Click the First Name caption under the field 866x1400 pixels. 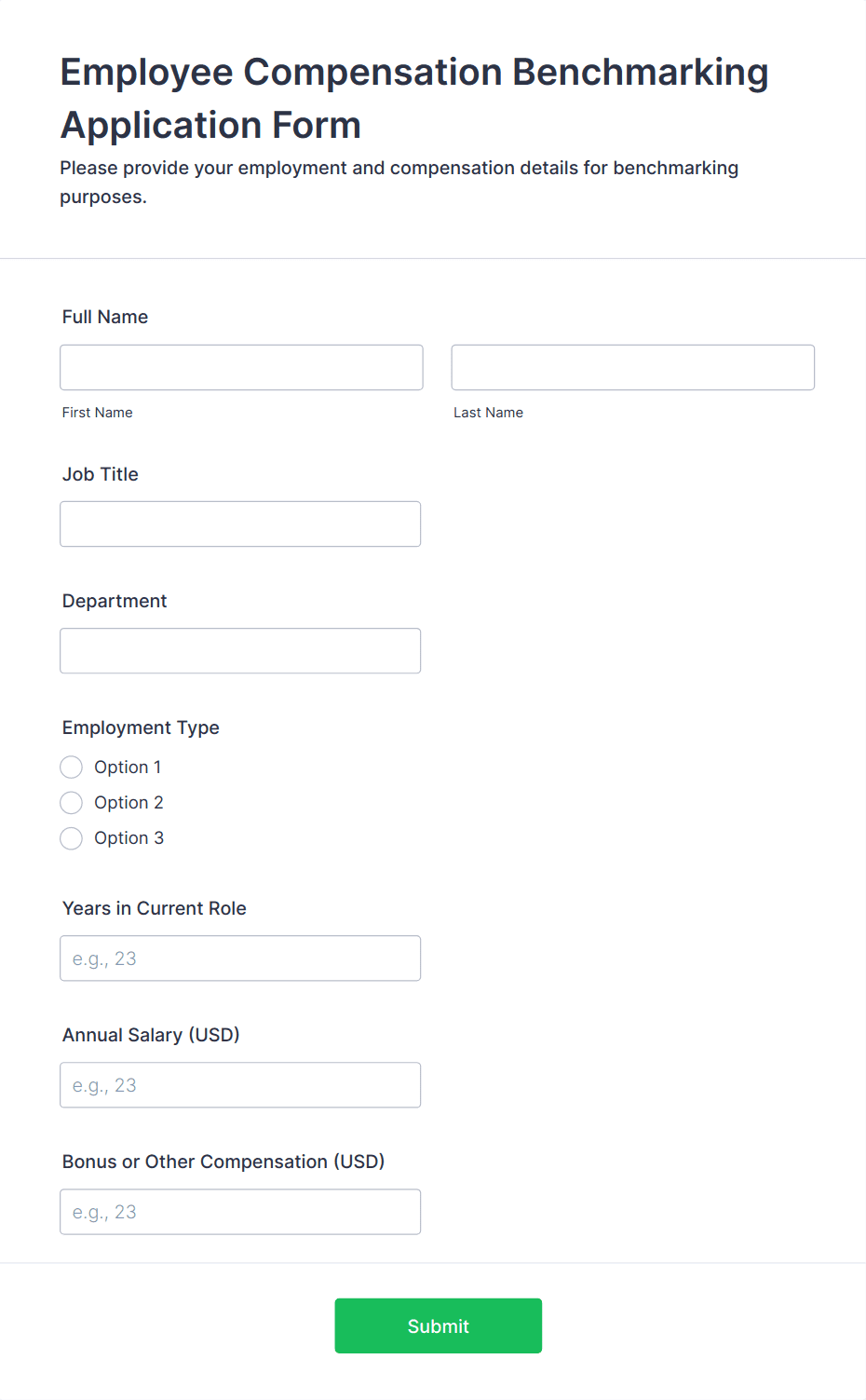click(97, 413)
